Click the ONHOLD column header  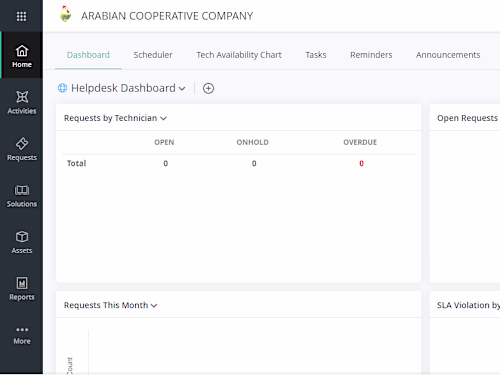252,142
